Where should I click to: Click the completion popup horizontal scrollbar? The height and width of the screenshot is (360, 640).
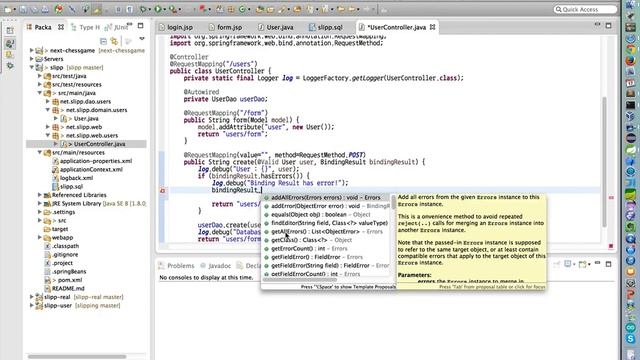pos(300,280)
